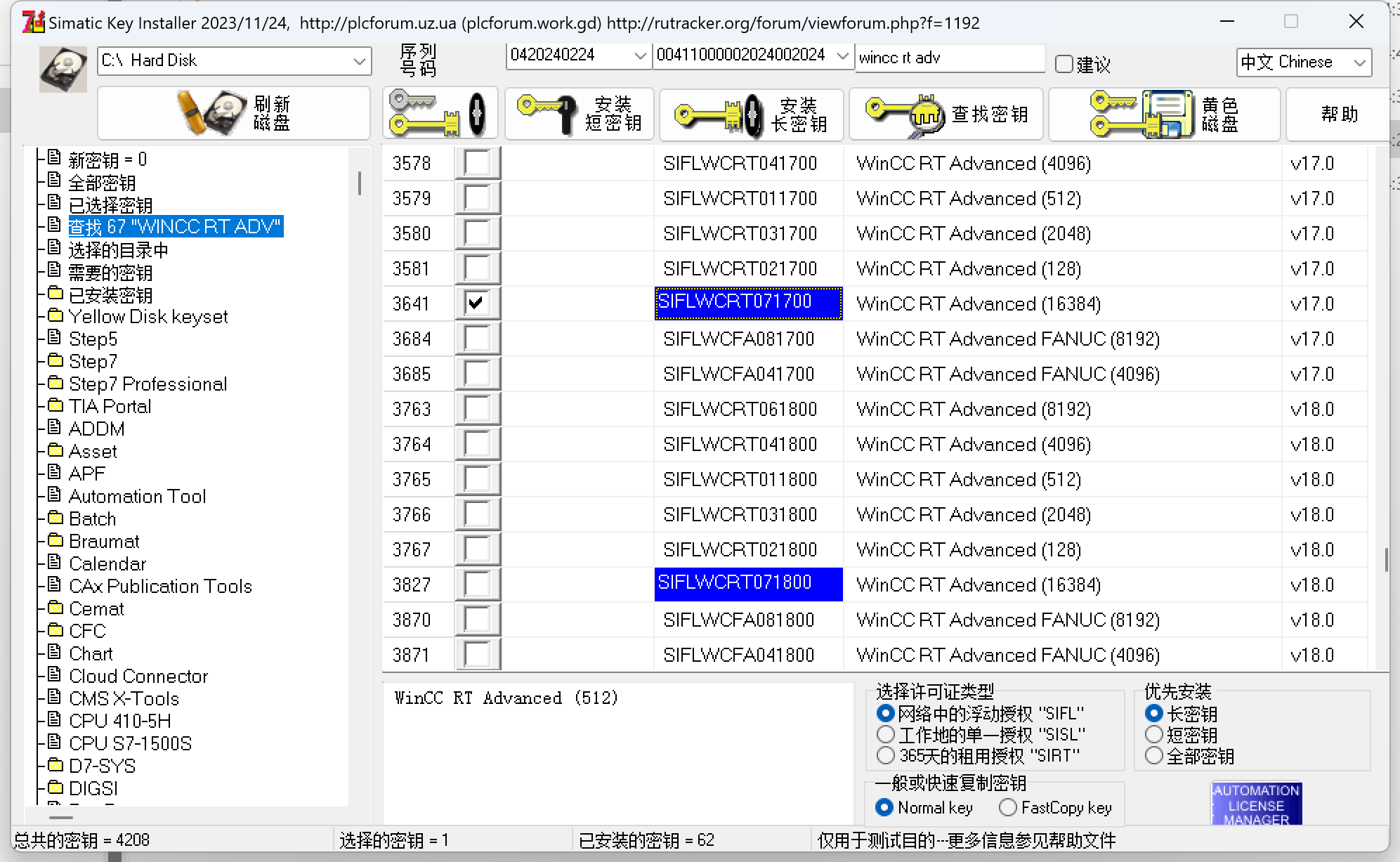Select the Step7 Professional tree folder
1400x862 pixels.
(x=148, y=384)
